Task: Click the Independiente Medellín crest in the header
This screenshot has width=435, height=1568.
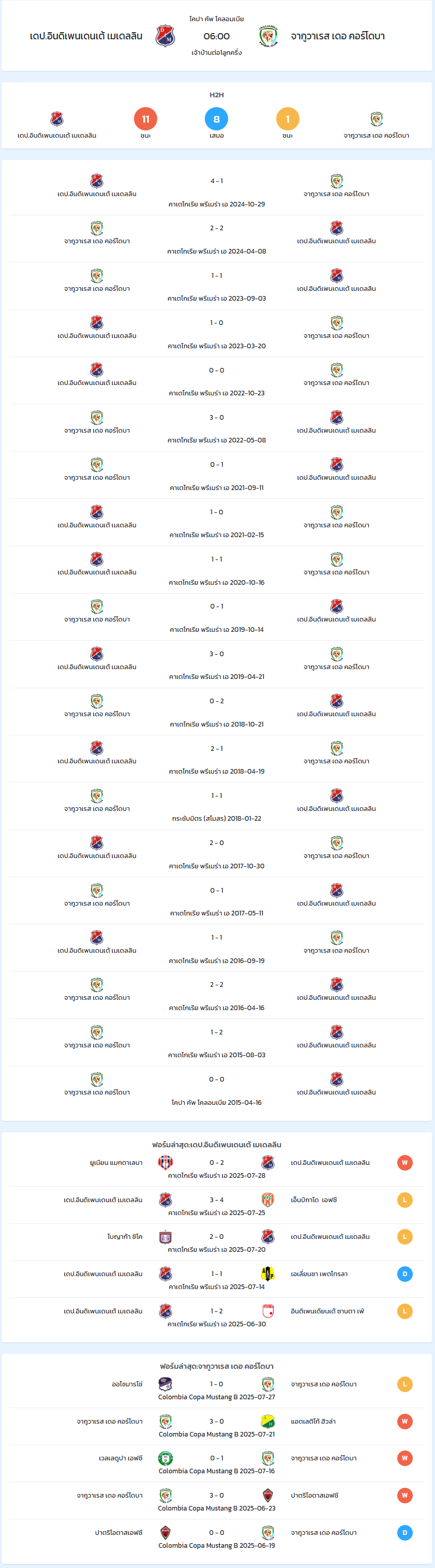Action: pyautogui.click(x=166, y=36)
